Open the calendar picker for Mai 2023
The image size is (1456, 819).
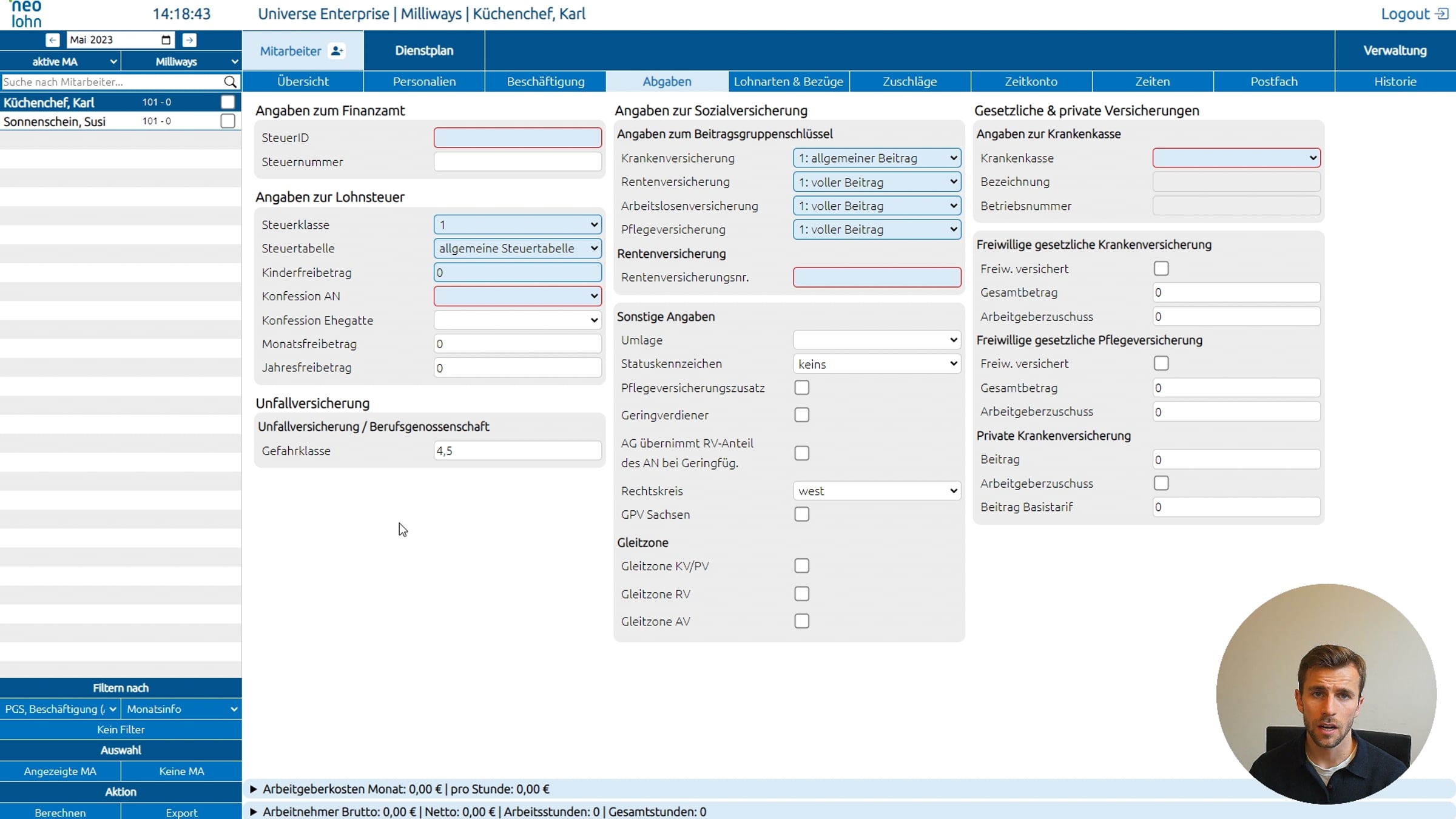click(x=166, y=40)
